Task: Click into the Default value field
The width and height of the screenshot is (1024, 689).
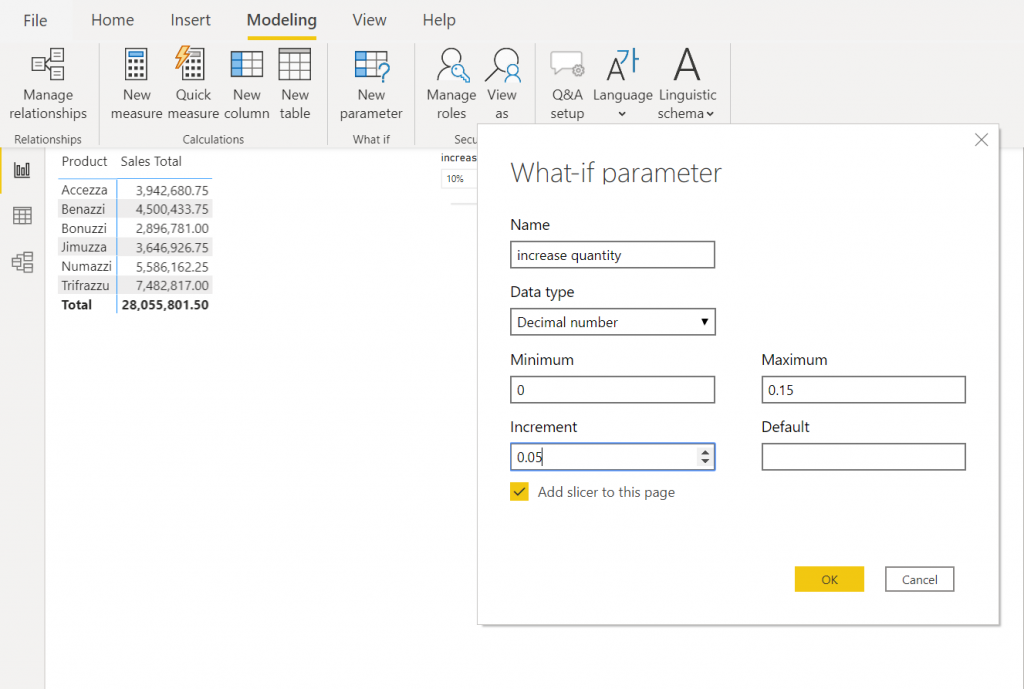Action: click(x=863, y=457)
